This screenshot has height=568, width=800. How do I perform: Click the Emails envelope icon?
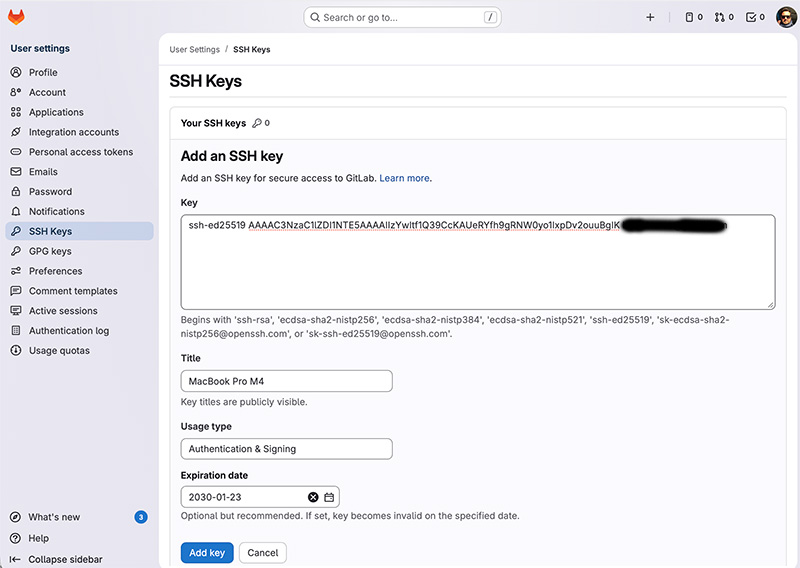[16, 172]
